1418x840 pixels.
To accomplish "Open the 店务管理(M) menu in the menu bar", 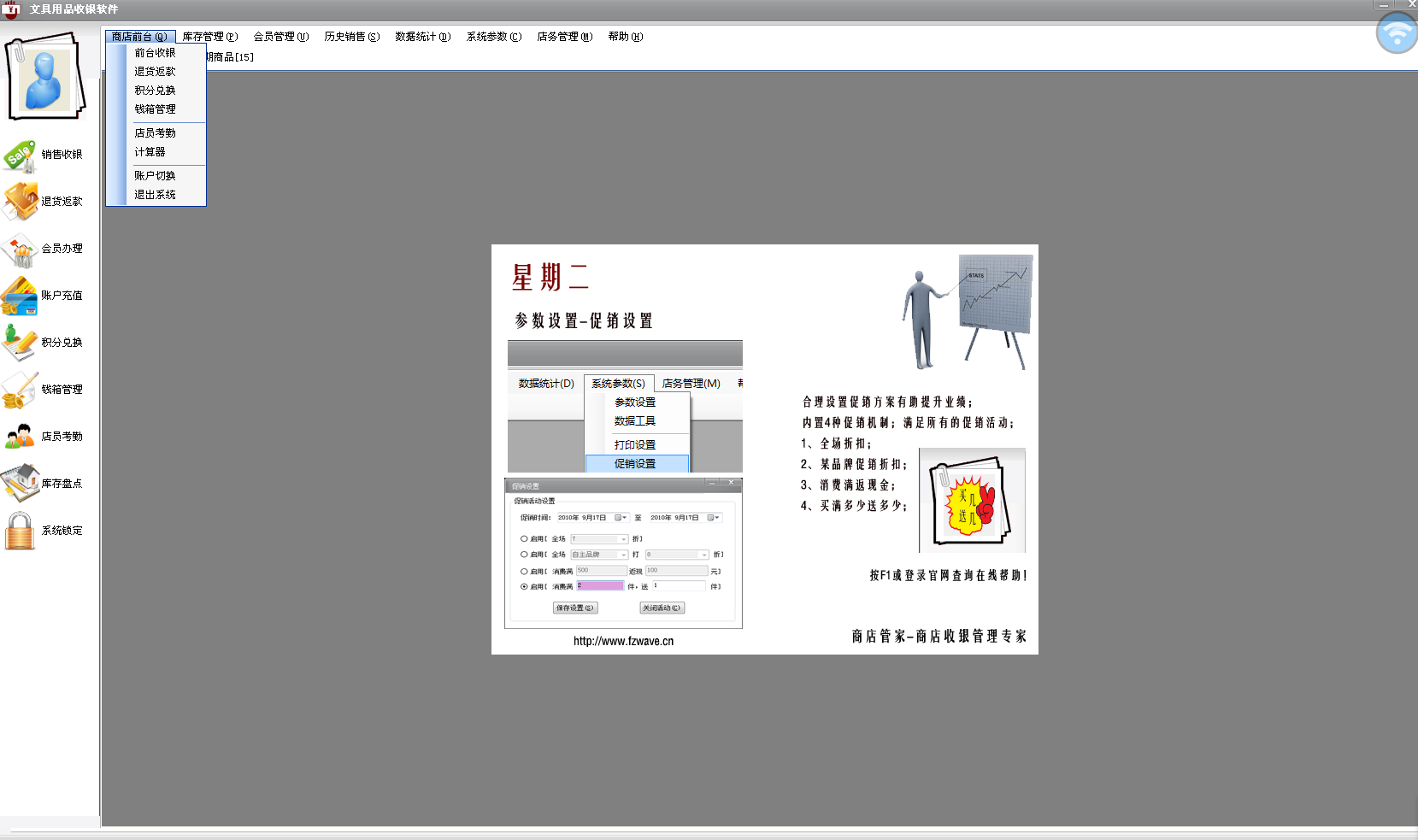I will (564, 37).
